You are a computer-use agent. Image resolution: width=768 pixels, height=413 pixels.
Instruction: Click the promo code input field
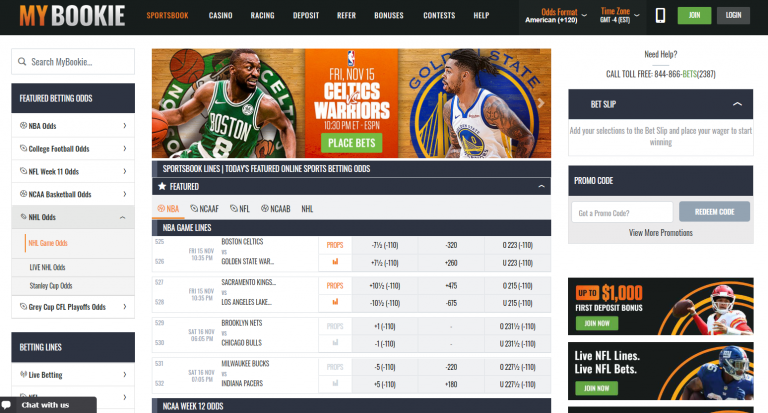tap(622, 213)
